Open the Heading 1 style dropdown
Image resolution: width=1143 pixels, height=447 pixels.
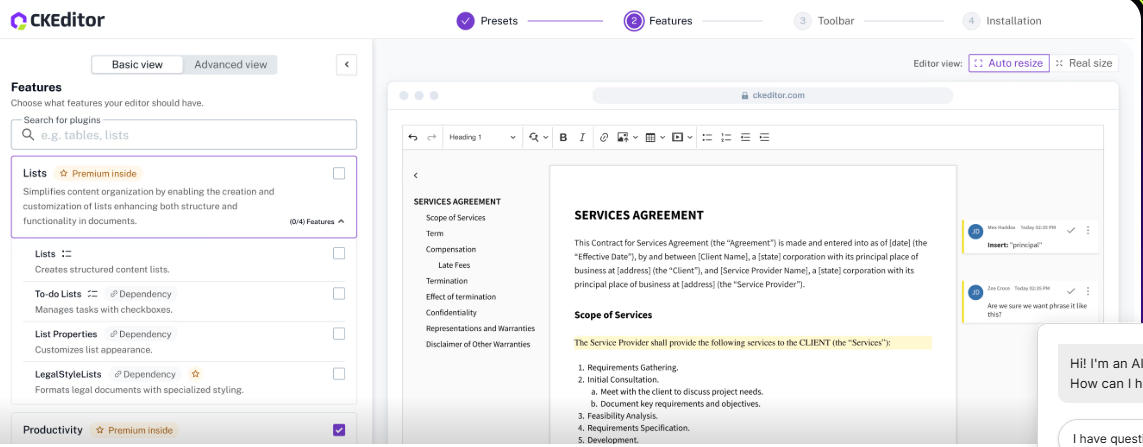pyautogui.click(x=482, y=137)
